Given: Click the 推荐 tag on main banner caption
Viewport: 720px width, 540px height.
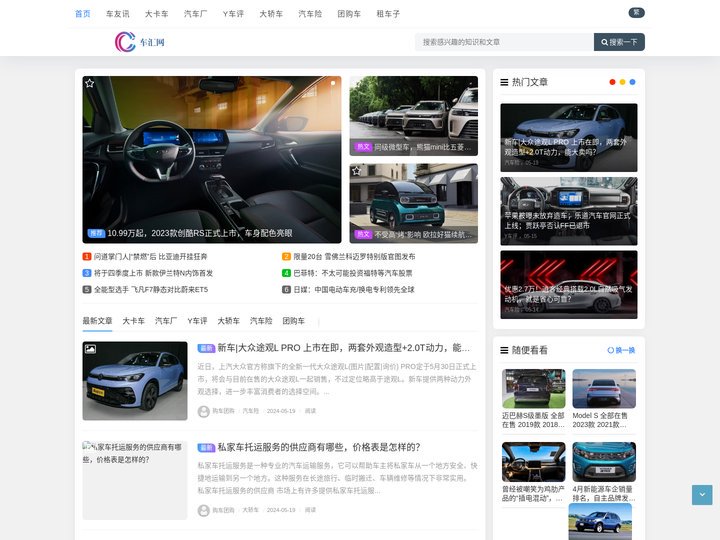Looking at the screenshot, I should coord(96,233).
